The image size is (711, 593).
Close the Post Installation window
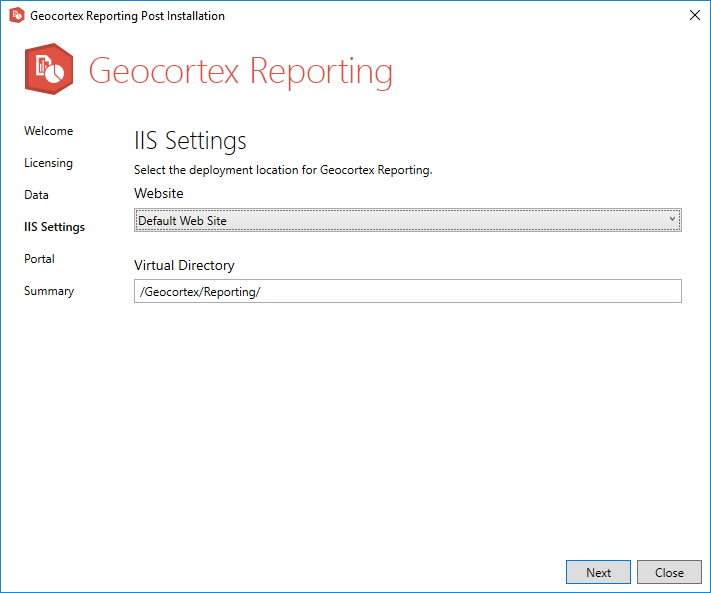click(695, 15)
